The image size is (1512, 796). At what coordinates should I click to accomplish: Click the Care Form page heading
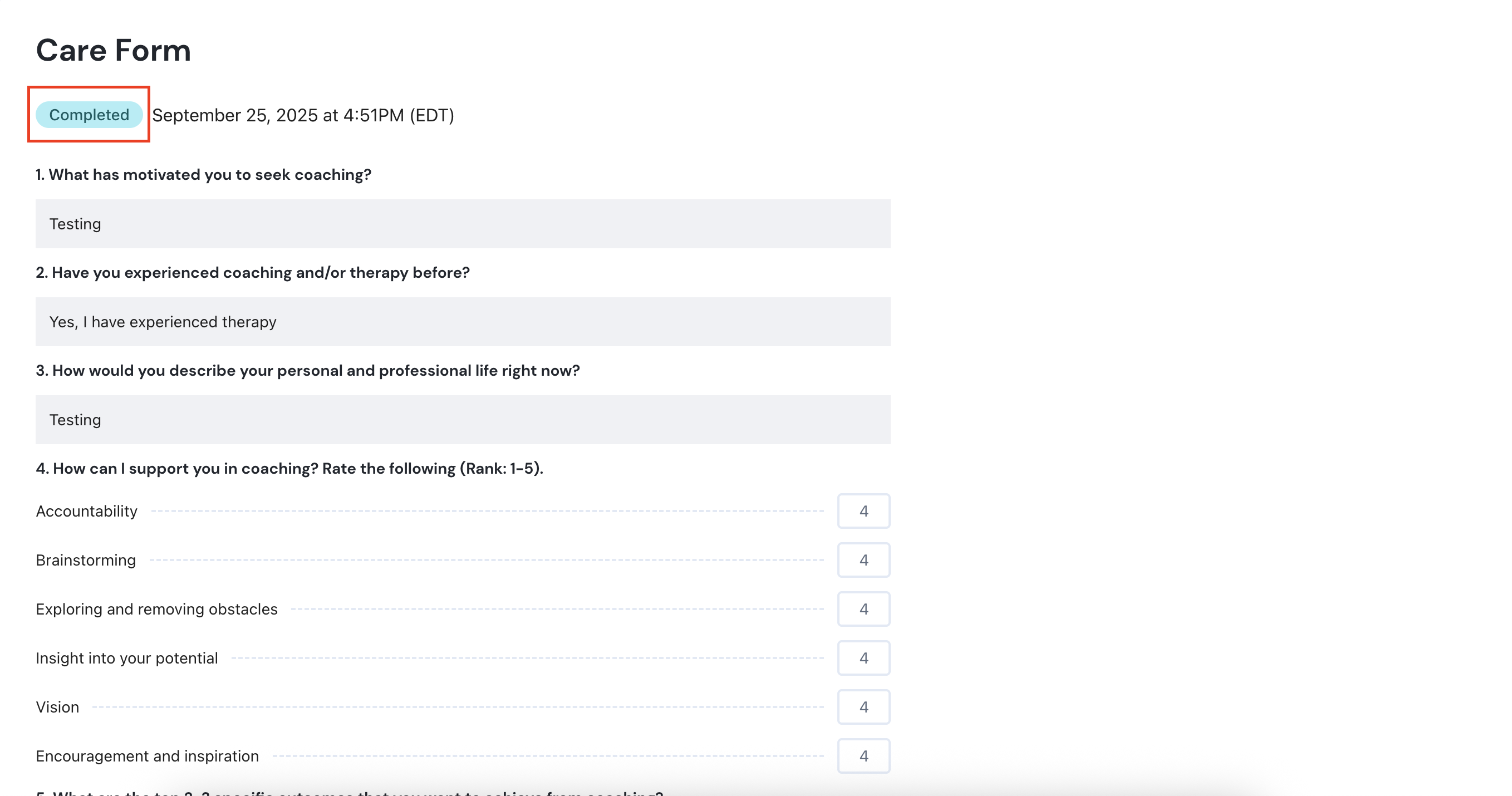tap(113, 50)
